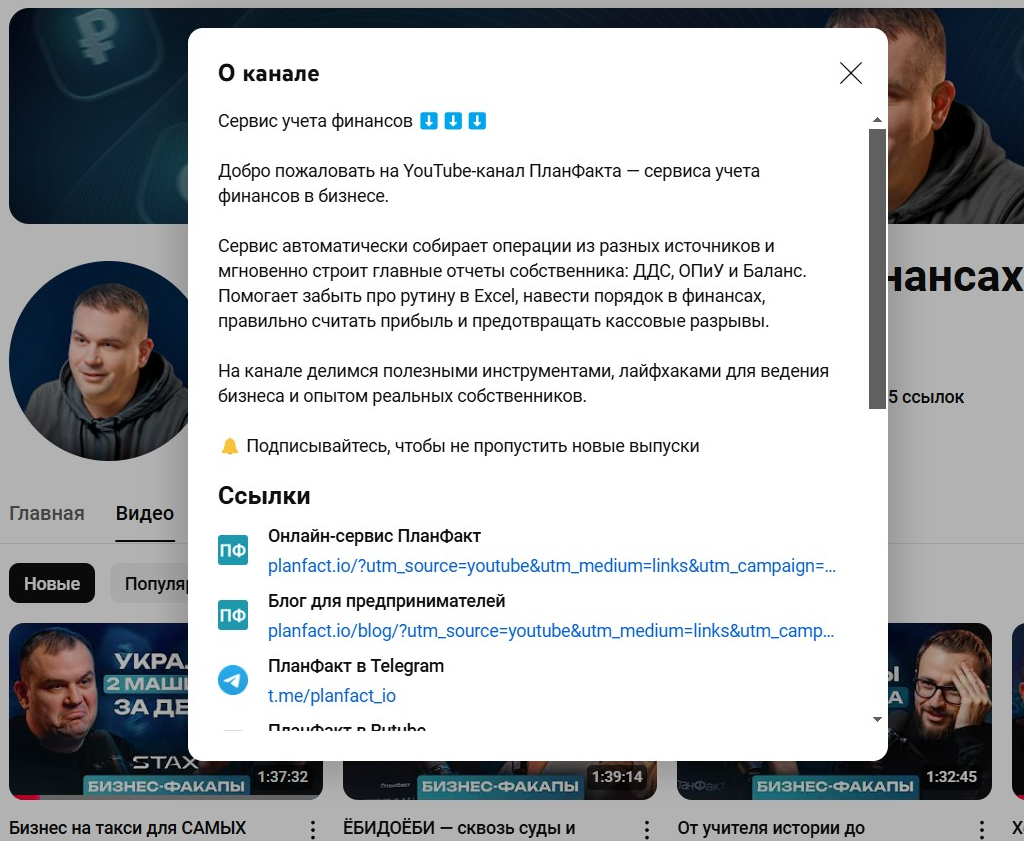The width and height of the screenshot is (1024, 841).
Task: Click the scrollbar up arrow in the dialog
Action: click(878, 120)
